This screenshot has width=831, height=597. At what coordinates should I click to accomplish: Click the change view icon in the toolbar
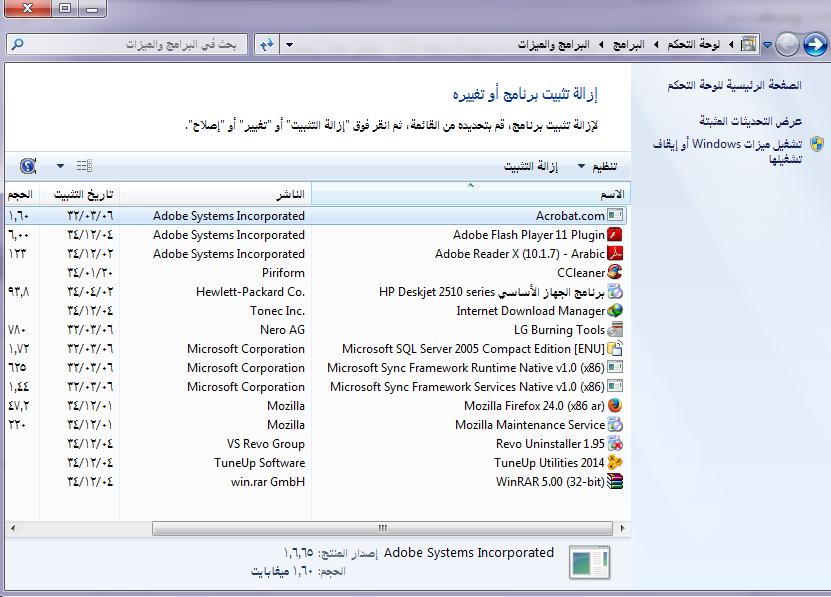84,166
